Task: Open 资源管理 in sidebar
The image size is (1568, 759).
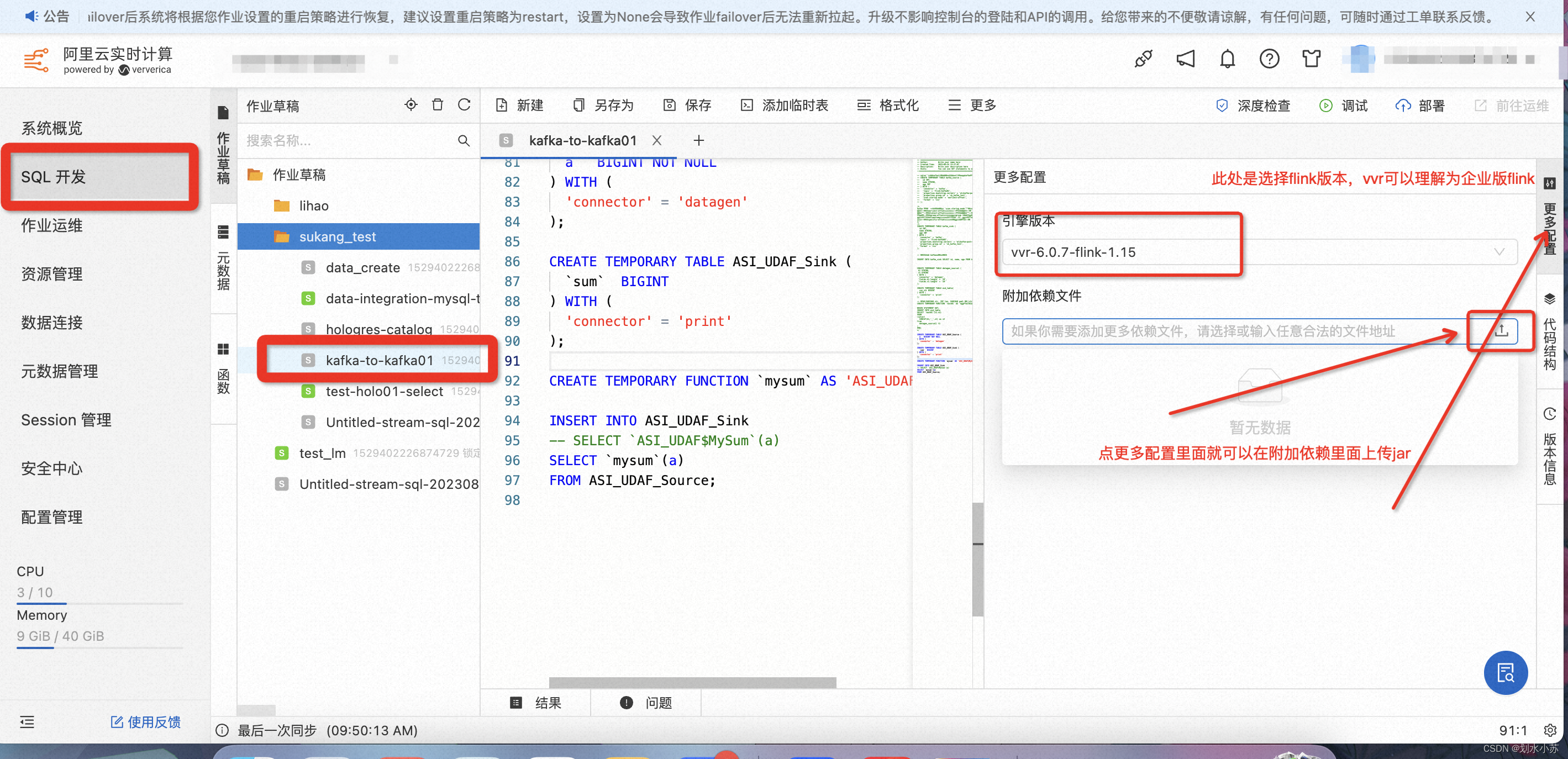Action: click(52, 275)
